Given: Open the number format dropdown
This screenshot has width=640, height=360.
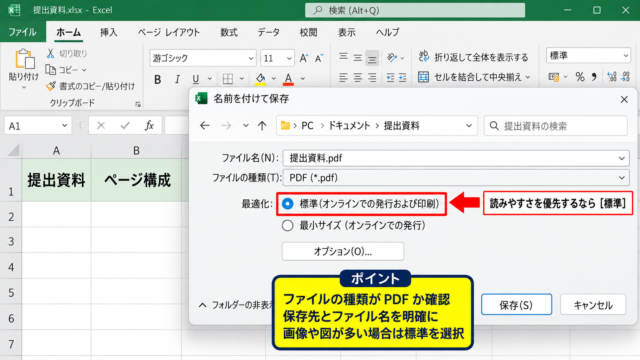Looking at the screenshot, I should 625,56.
